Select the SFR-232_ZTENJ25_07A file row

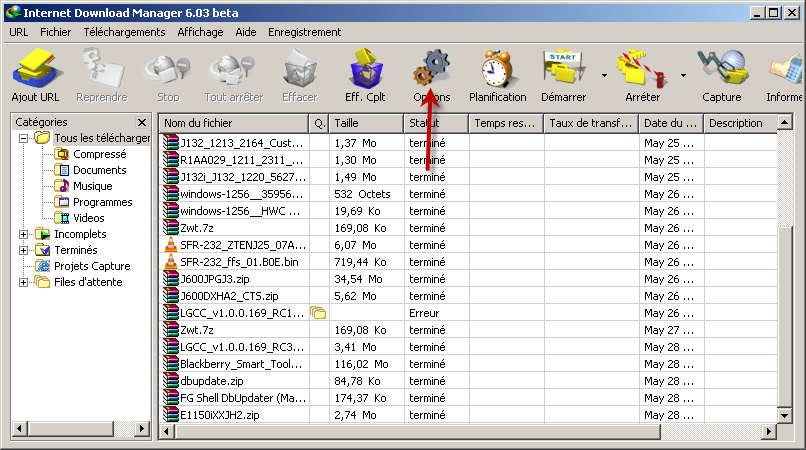pyautogui.click(x=468, y=245)
